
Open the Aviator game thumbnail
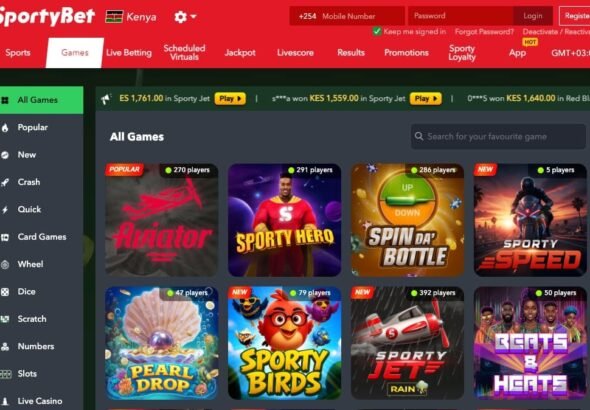[x=161, y=220]
